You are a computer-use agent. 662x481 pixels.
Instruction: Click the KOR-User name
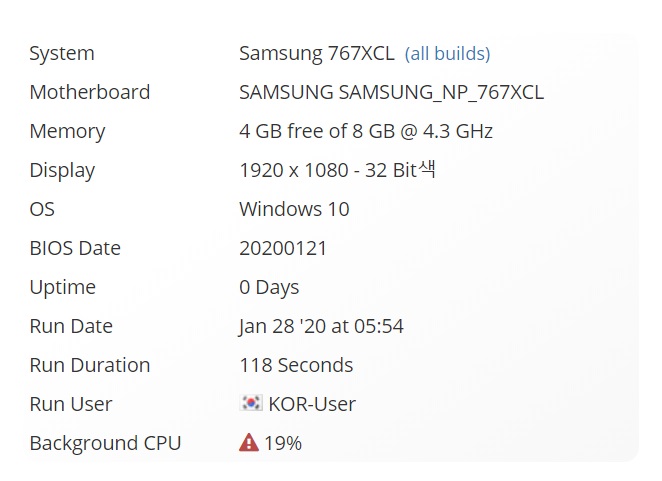(x=312, y=404)
